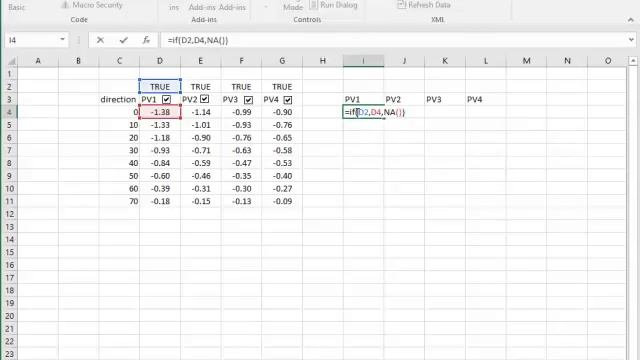This screenshot has width=640, height=360.
Task: Click cell D2 containing TRUE
Action: 160,87
